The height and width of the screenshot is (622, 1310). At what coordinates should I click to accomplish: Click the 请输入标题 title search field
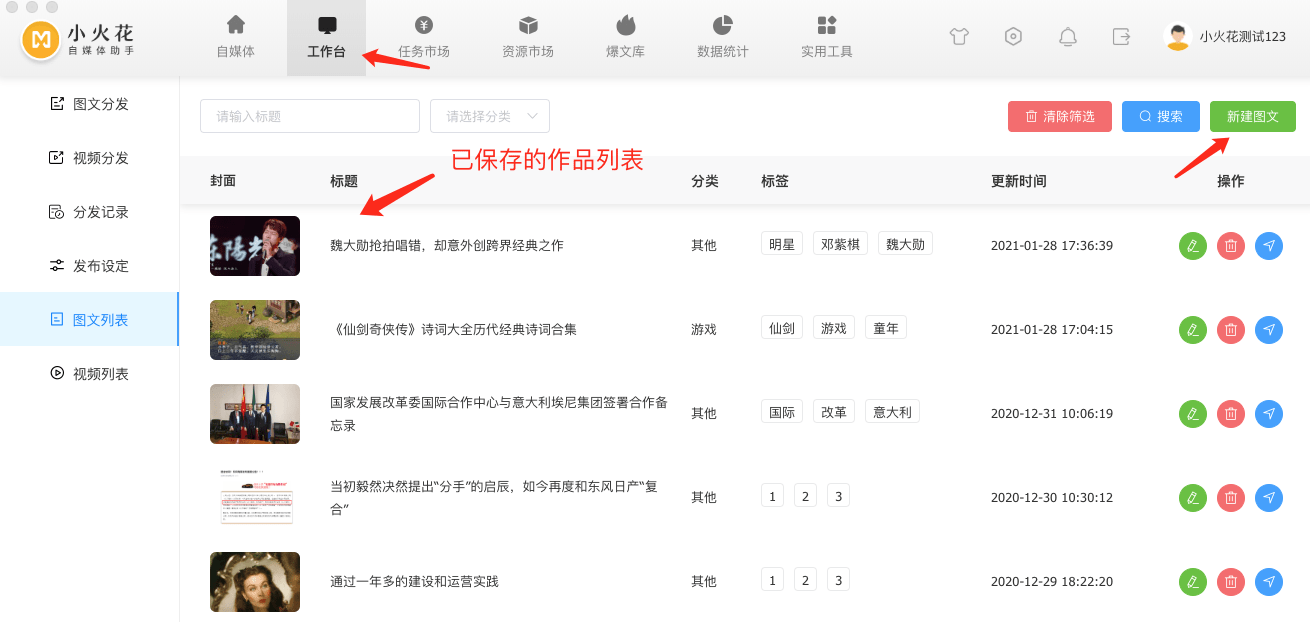click(310, 116)
